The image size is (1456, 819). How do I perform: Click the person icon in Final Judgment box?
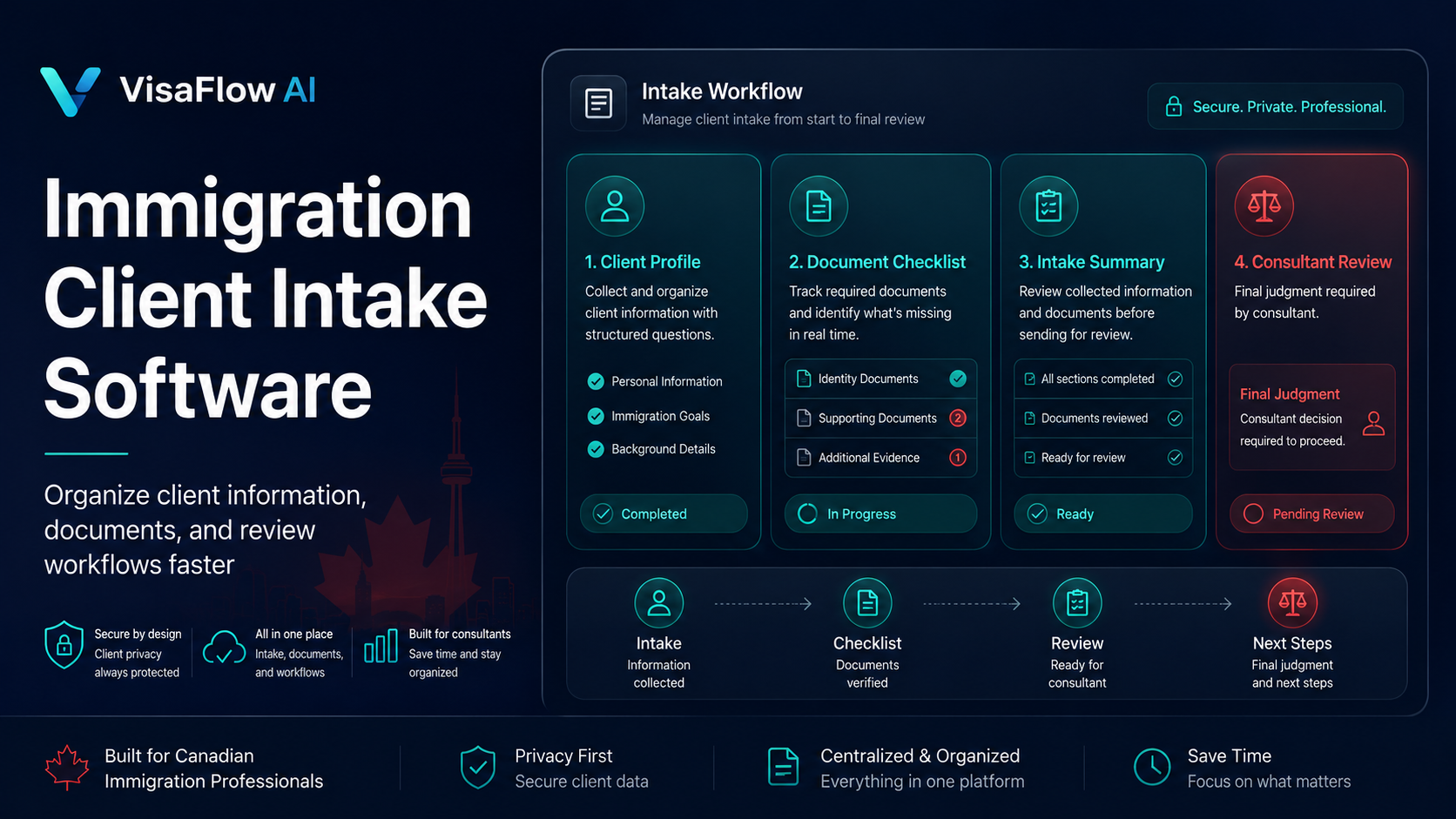(1373, 424)
